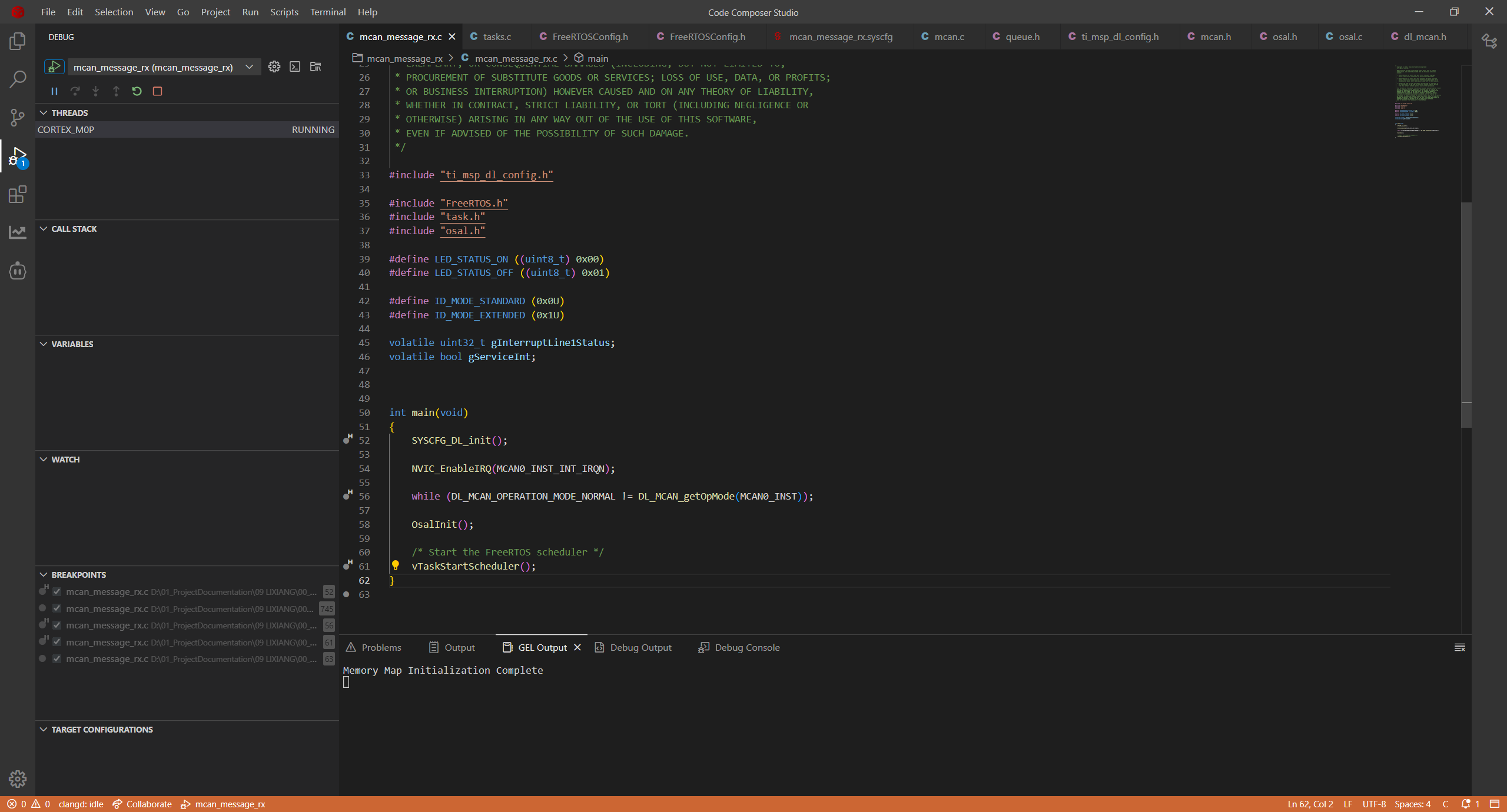
Task: Switch to the Debug Console panel tab
Action: [x=739, y=647]
